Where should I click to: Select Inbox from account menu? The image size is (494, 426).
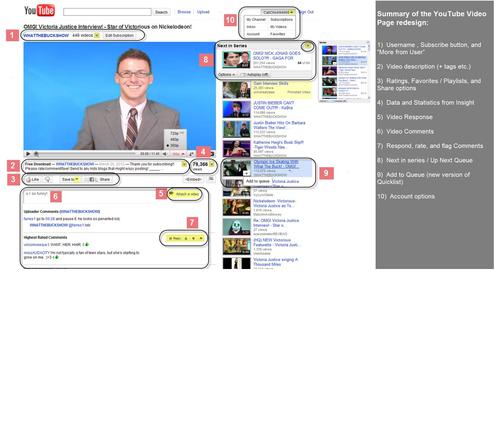click(251, 27)
